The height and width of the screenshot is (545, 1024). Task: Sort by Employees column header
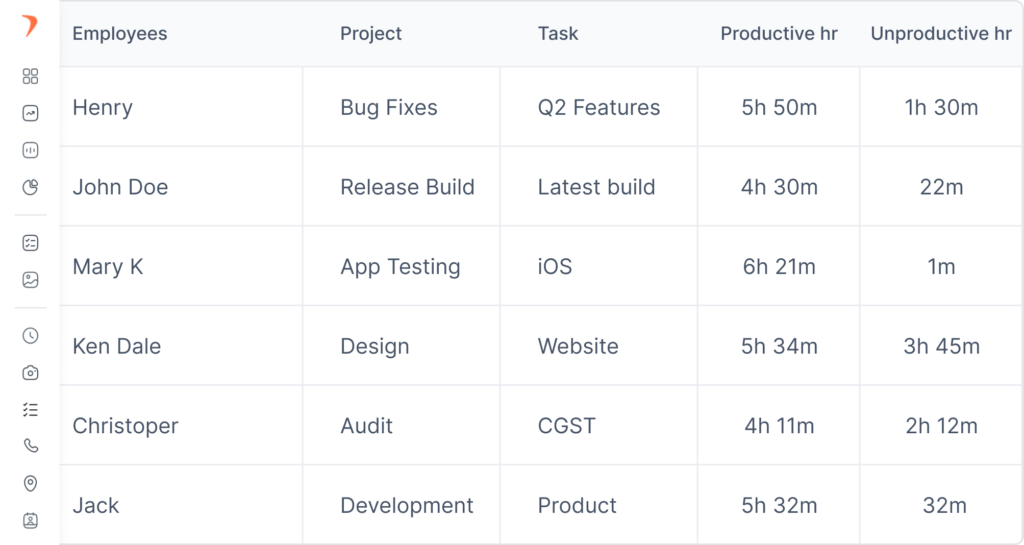[x=120, y=34]
